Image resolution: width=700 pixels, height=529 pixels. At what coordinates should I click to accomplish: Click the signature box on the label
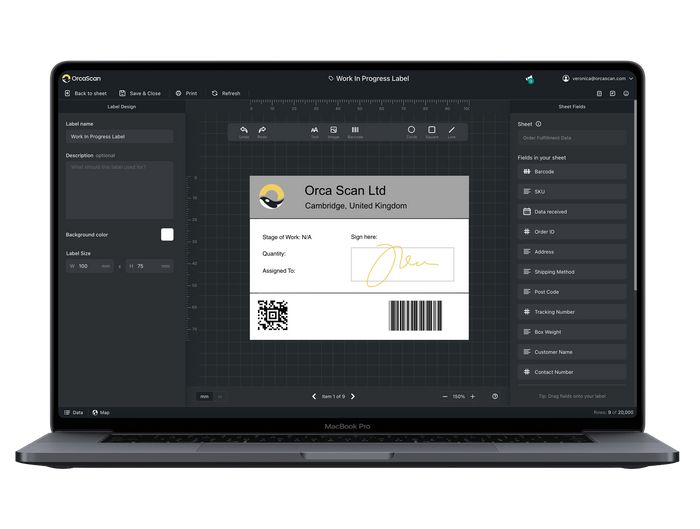pyautogui.click(x=403, y=264)
